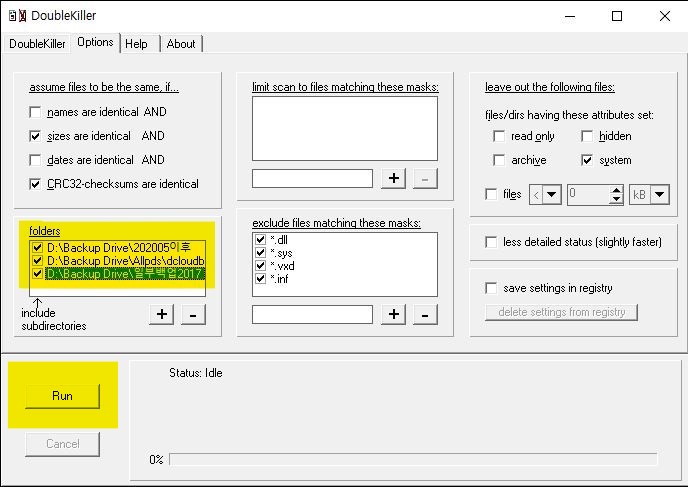Open the About tab
Screen dimensions: 688x487
pos(181,44)
